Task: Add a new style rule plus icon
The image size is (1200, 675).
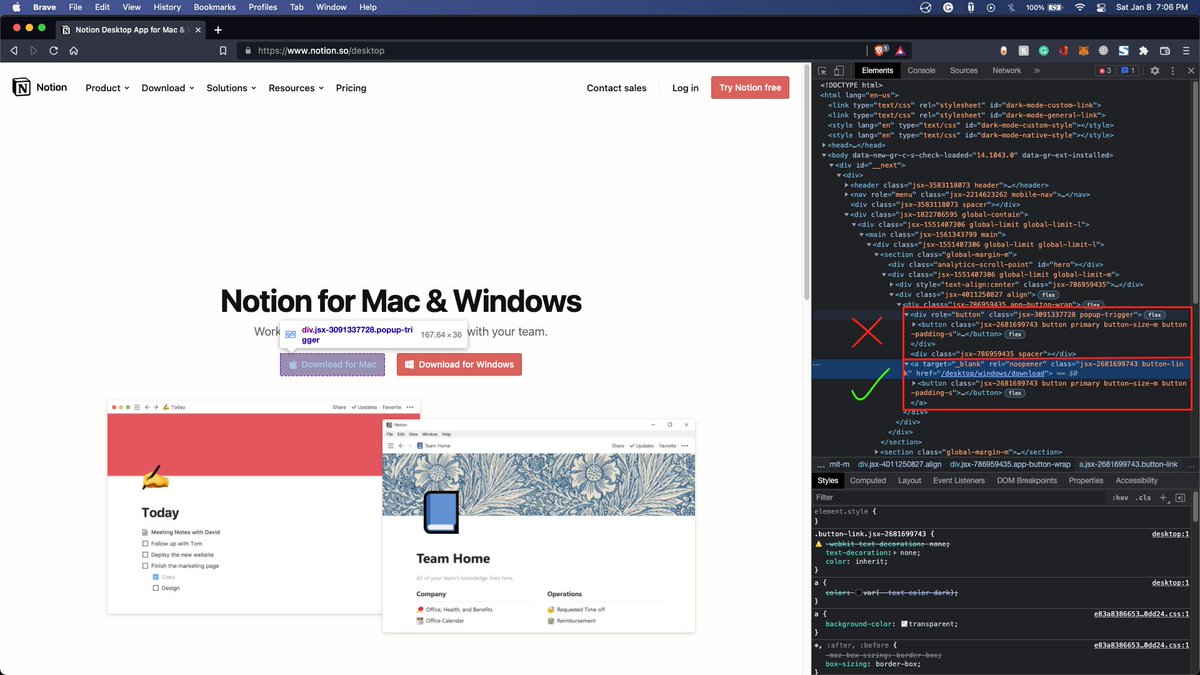Action: pyautogui.click(x=1164, y=497)
